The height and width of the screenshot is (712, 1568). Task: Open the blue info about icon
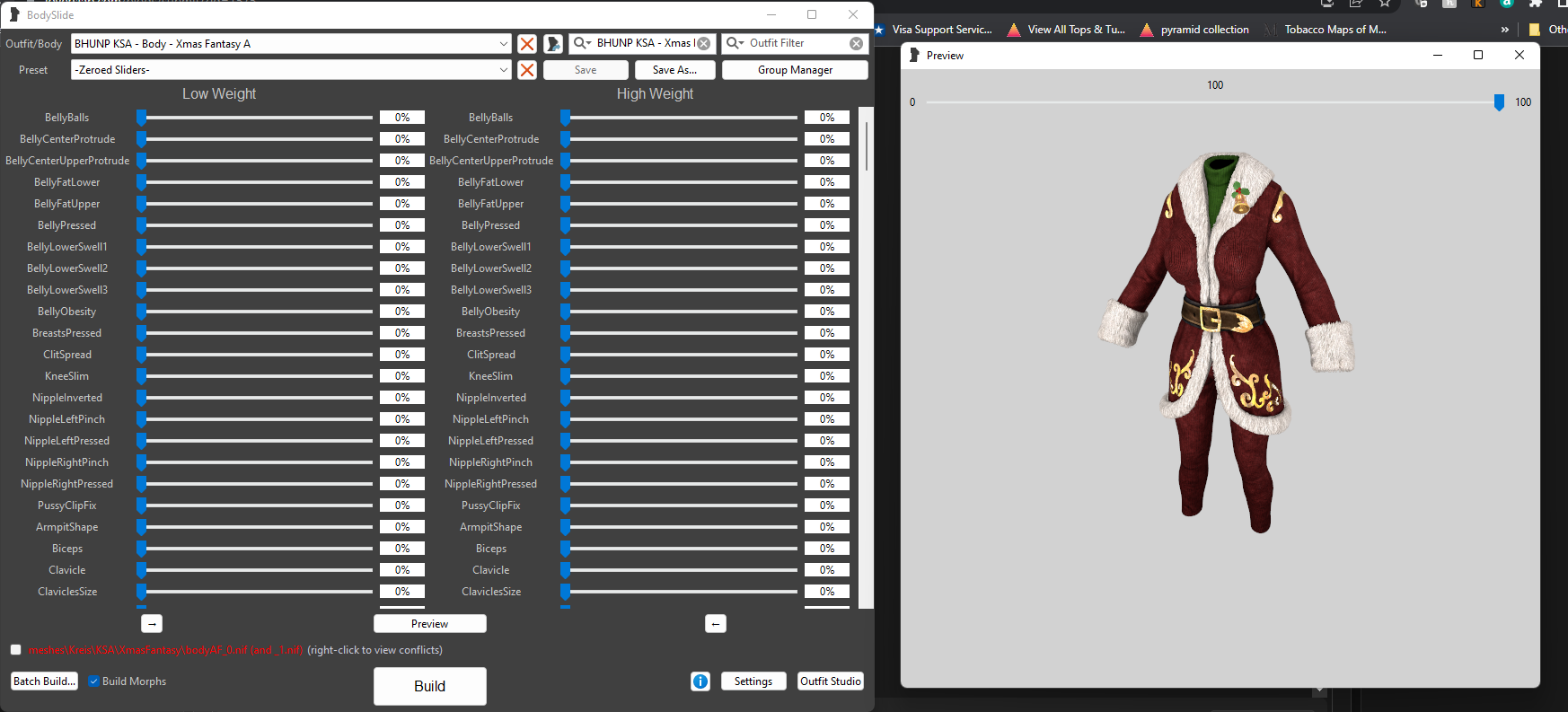click(x=700, y=681)
